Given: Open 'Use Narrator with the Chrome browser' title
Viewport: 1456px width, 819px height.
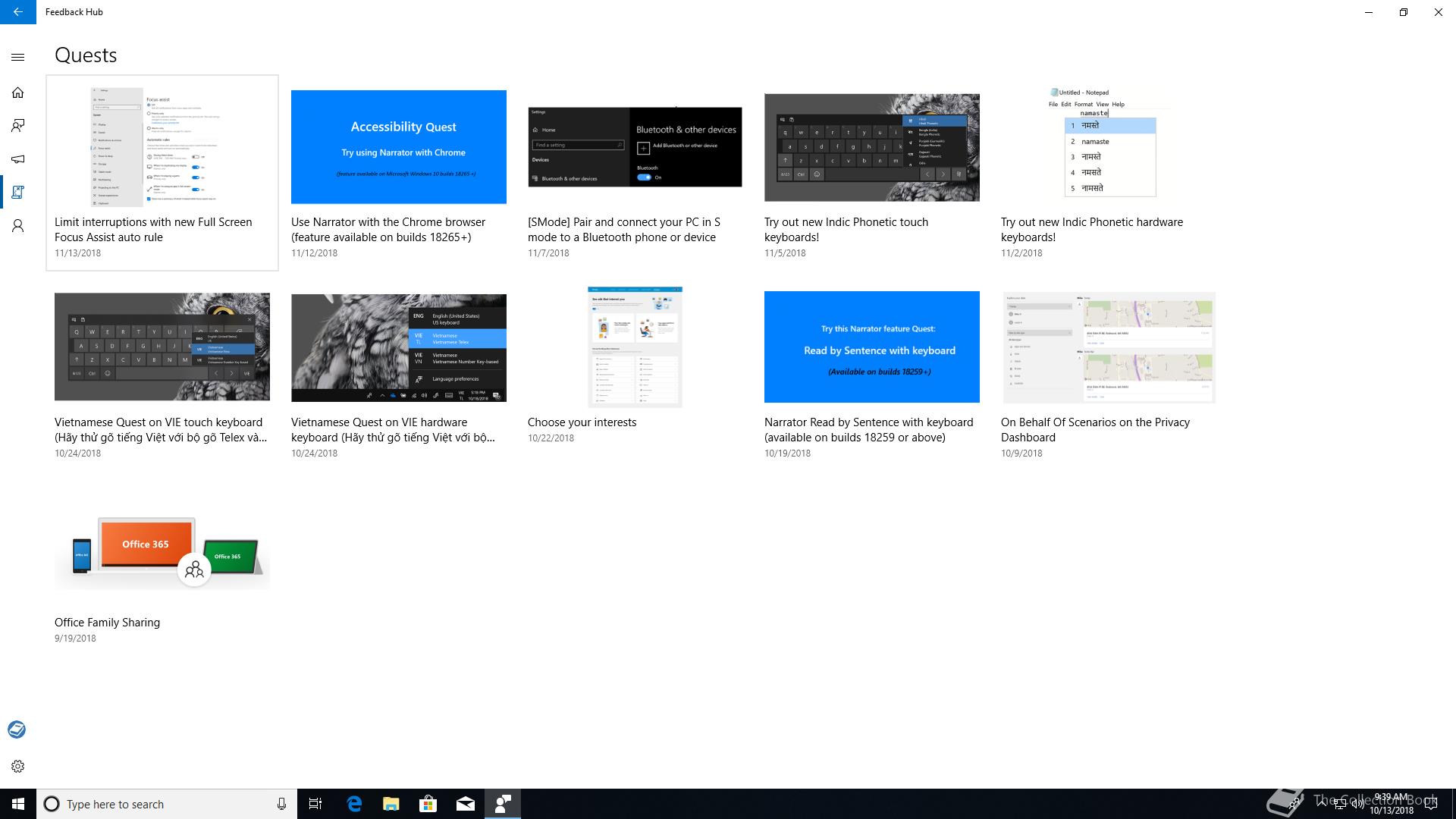Looking at the screenshot, I should click(388, 230).
